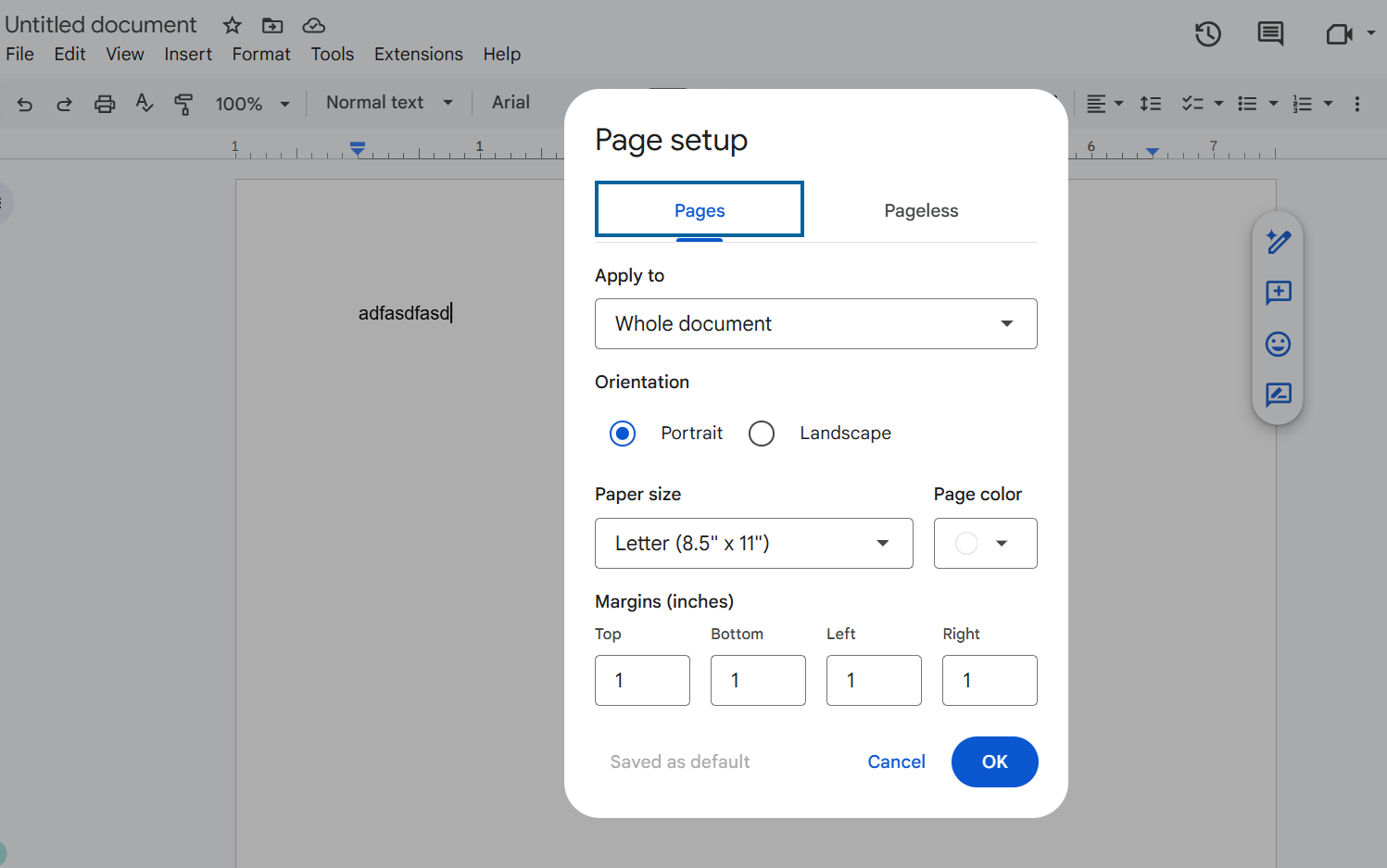Open the line spacing options icon
The width and height of the screenshot is (1387, 868).
[1150, 103]
